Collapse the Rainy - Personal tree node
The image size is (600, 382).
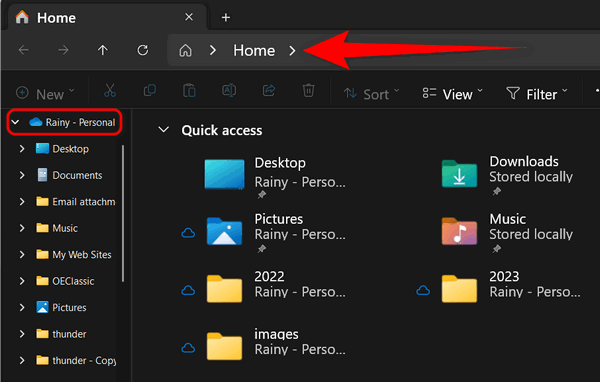coord(15,122)
